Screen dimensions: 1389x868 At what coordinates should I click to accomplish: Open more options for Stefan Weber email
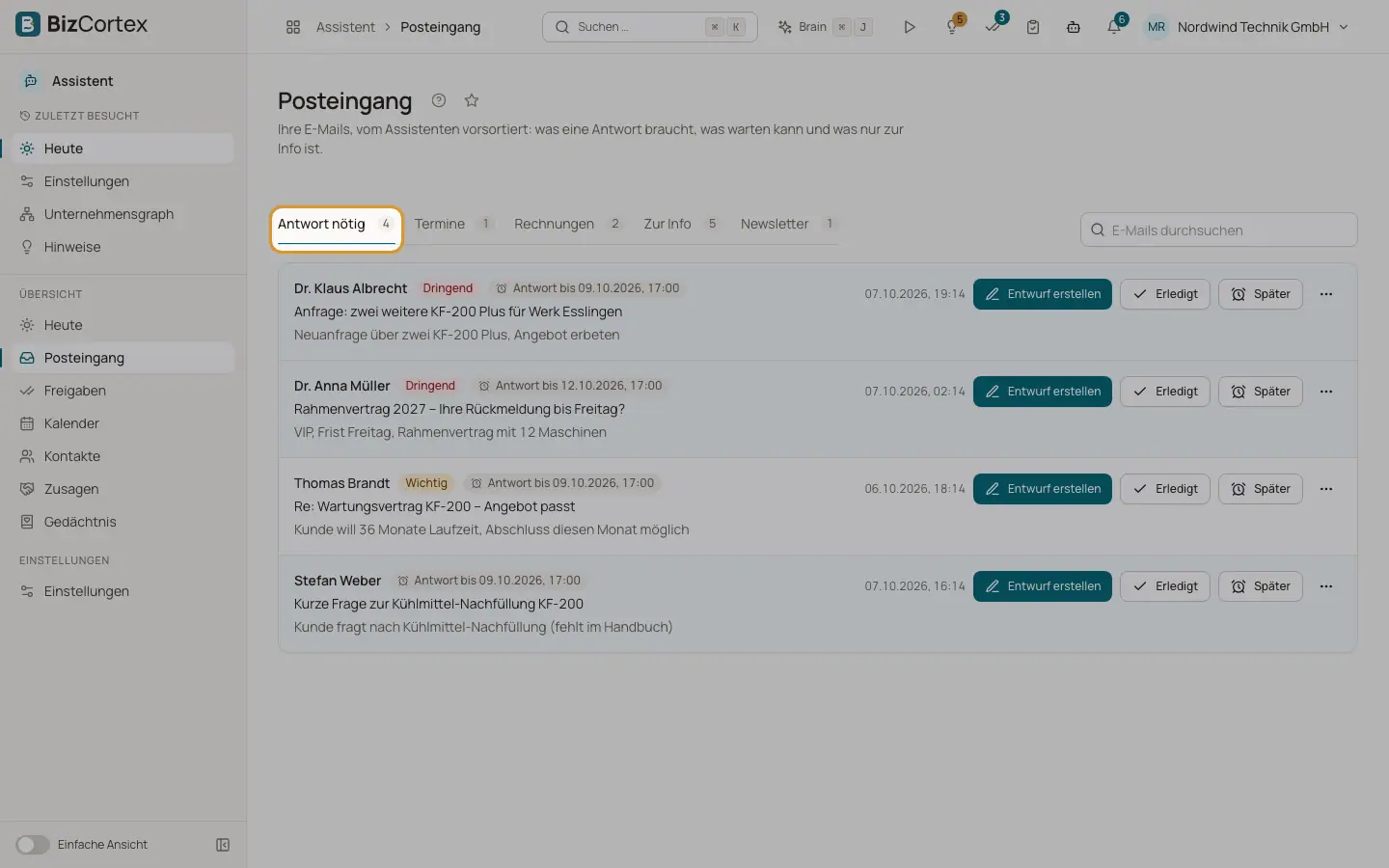pyautogui.click(x=1326, y=586)
